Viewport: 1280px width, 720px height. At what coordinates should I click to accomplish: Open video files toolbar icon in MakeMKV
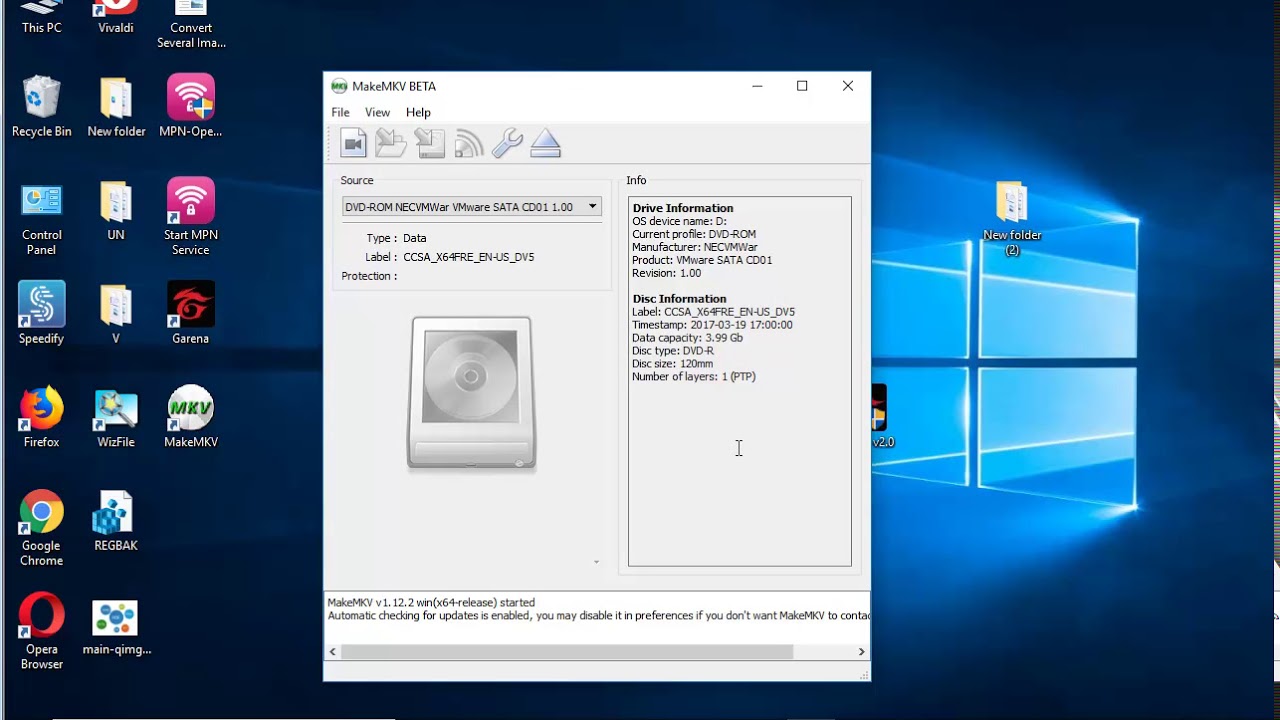point(353,143)
